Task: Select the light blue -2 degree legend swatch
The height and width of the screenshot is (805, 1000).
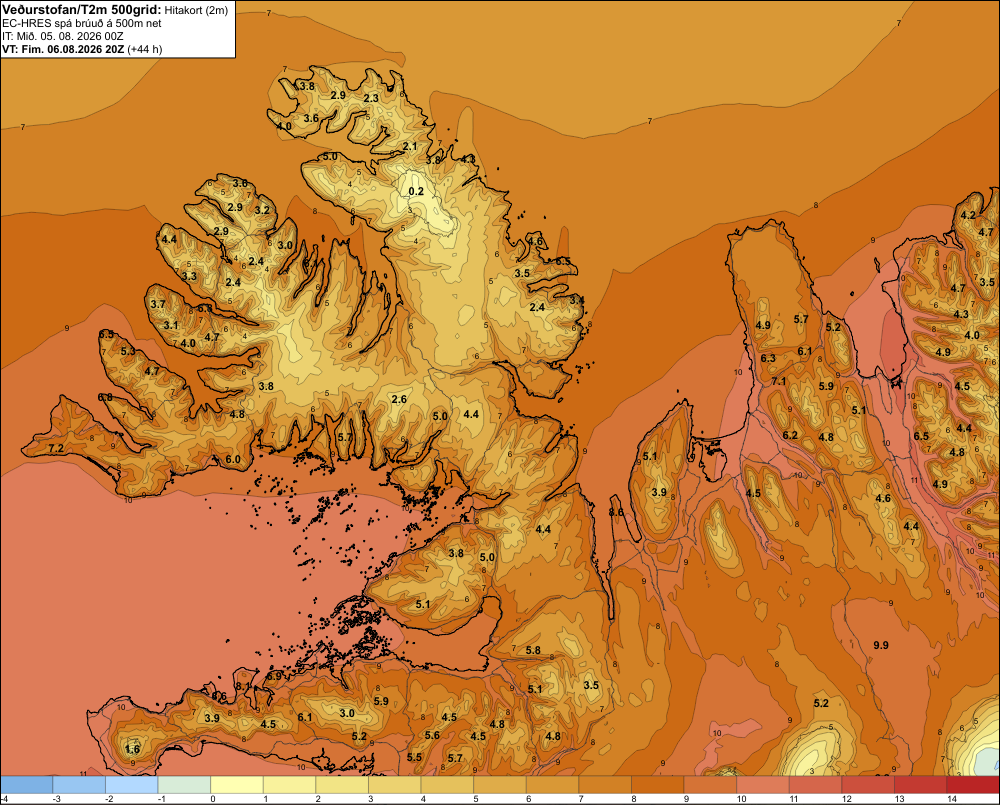Action: coord(131,785)
